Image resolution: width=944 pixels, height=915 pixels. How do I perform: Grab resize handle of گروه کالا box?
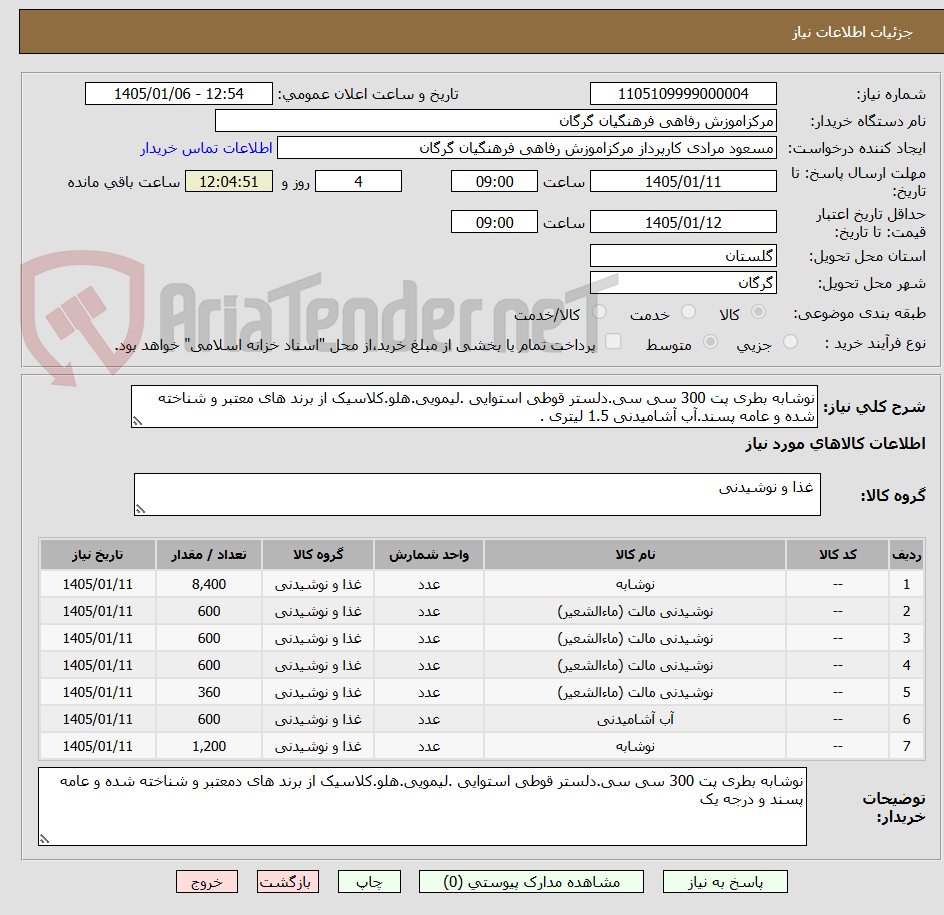click(x=140, y=509)
